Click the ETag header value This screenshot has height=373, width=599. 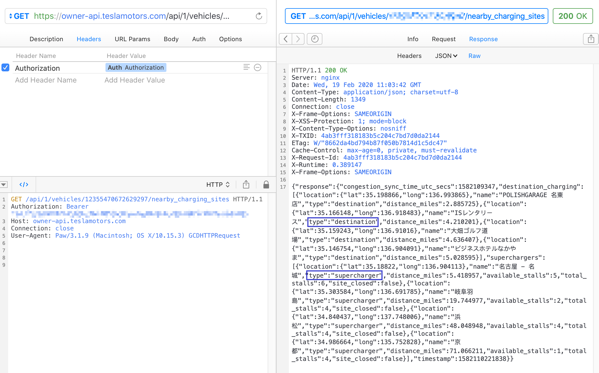point(380,143)
